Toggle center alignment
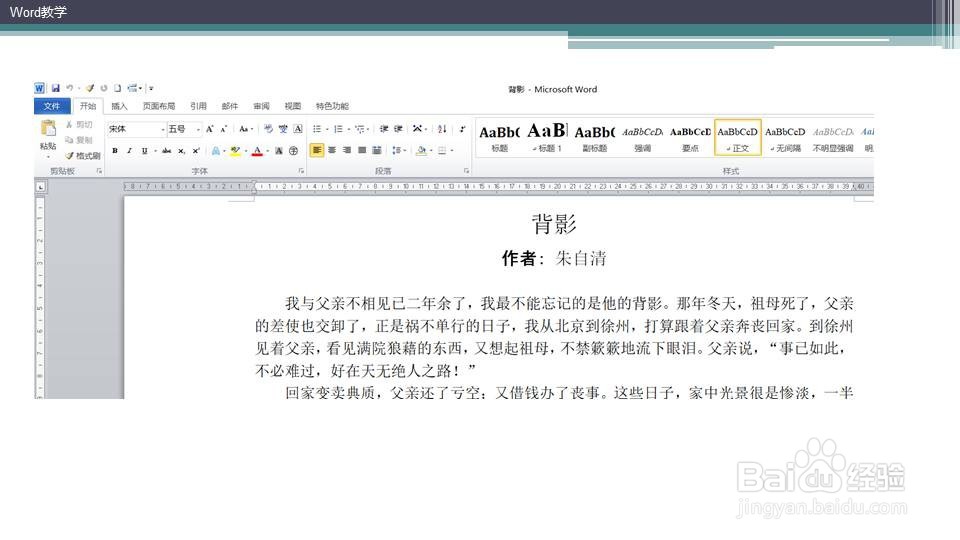Screen dimensions: 960x540 [x=332, y=150]
